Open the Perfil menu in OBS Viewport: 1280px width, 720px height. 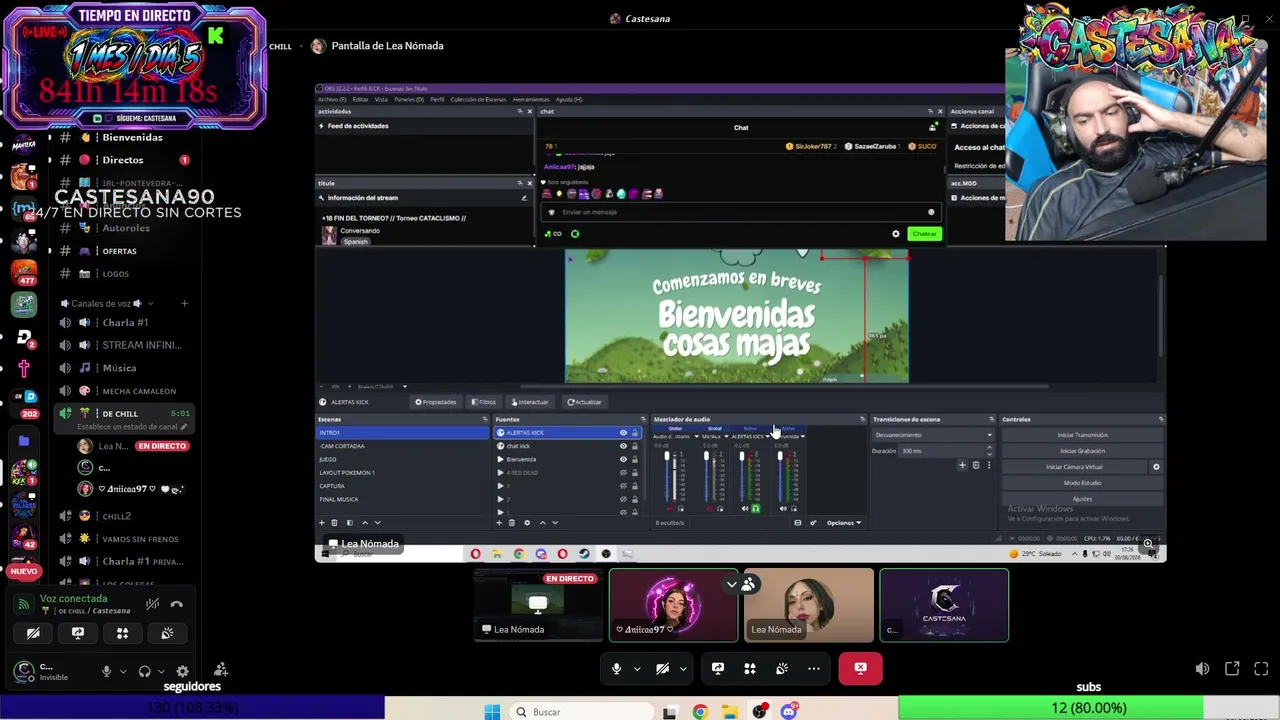[x=436, y=100]
